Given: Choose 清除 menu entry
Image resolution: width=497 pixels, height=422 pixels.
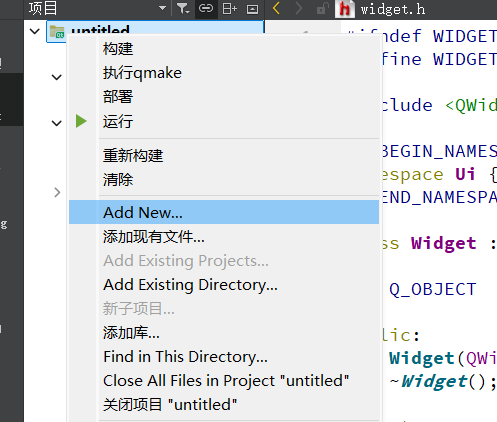Looking at the screenshot, I should click(224, 180).
